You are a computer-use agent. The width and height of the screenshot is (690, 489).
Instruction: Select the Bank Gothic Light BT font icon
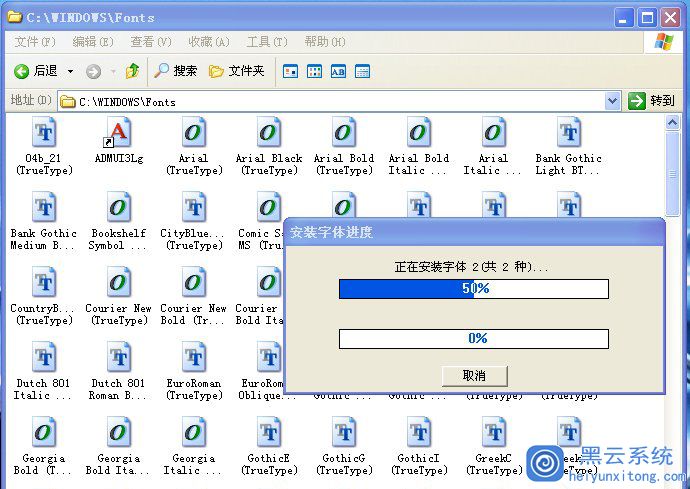[569, 132]
